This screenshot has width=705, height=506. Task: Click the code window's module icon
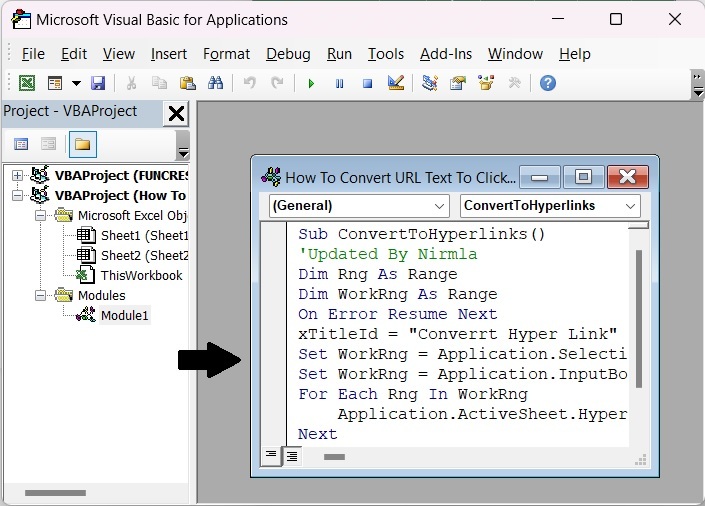[271, 177]
